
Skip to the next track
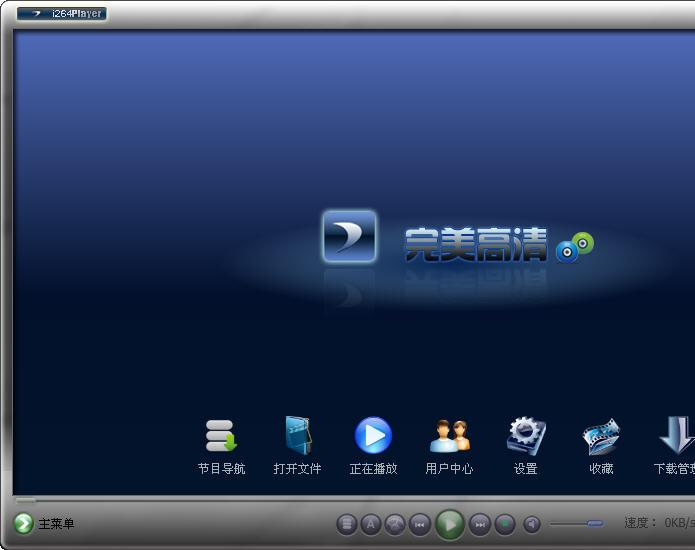480,525
